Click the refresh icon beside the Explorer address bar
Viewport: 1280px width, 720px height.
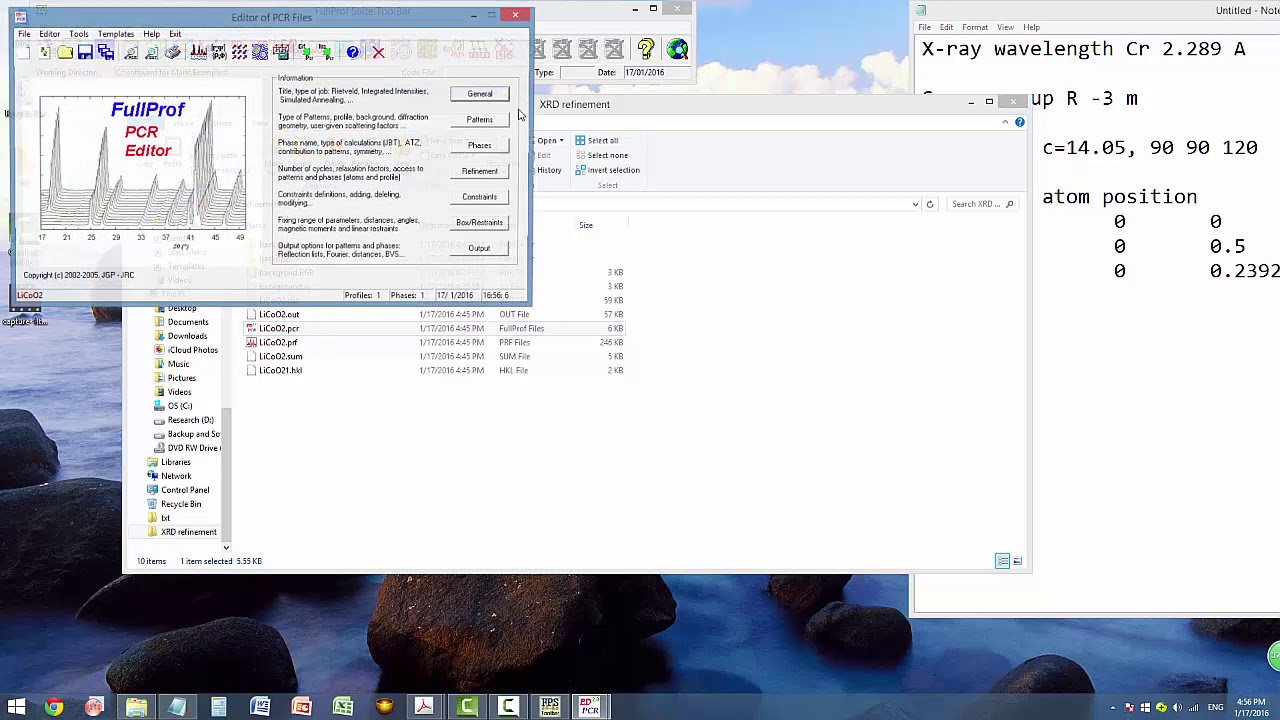tap(929, 204)
